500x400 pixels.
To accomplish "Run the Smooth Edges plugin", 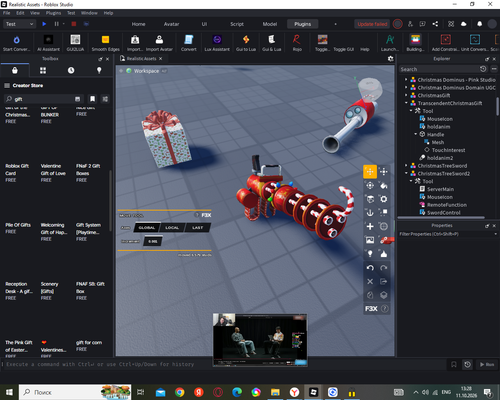I will 105,43.
